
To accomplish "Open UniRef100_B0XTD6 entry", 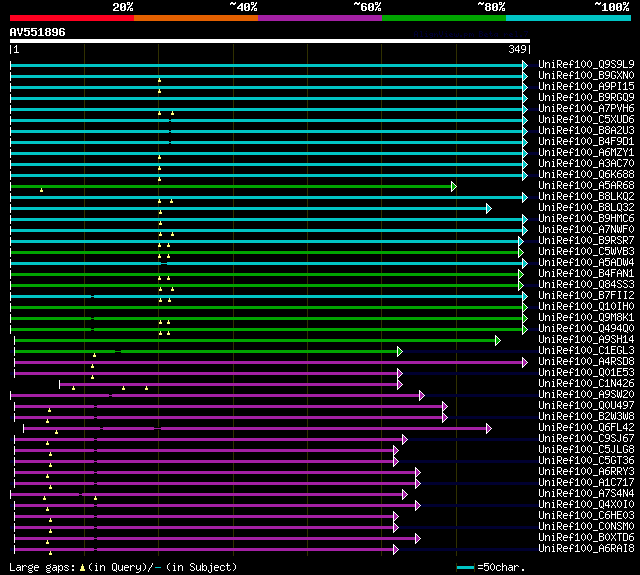I will click(586, 538).
